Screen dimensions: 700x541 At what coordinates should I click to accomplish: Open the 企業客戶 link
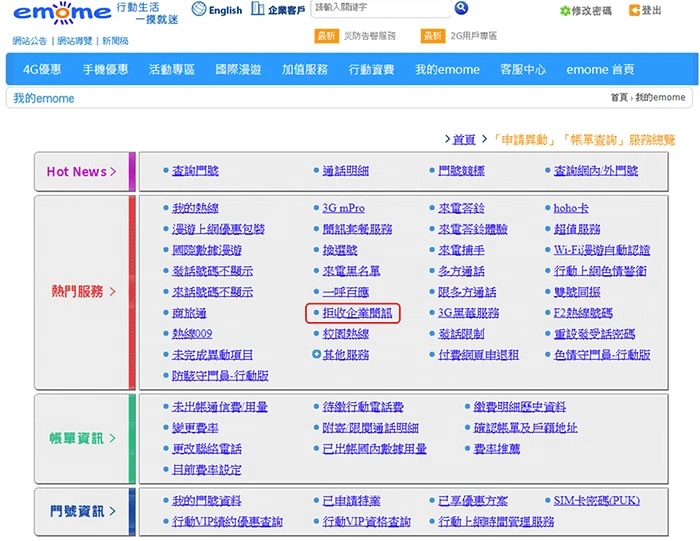coord(286,10)
